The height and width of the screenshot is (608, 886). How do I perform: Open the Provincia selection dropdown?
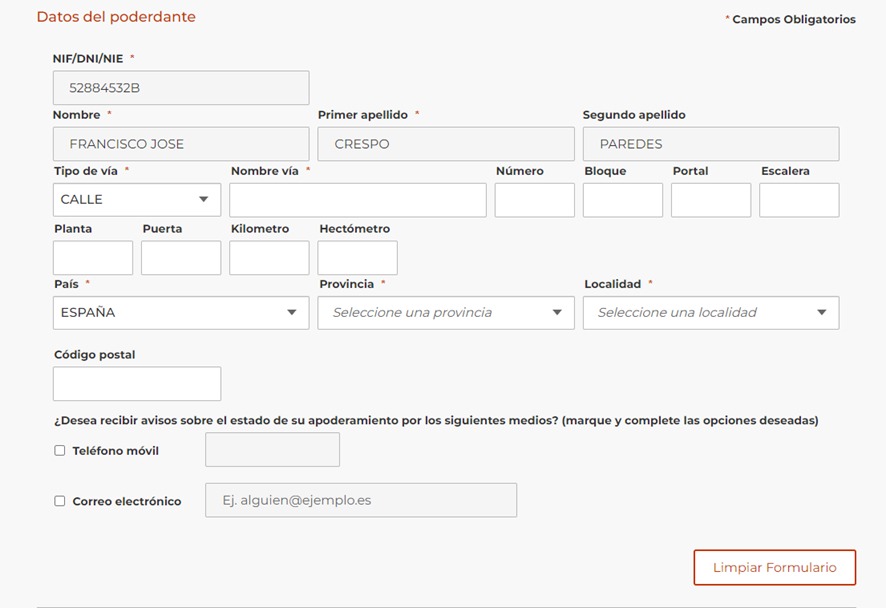point(446,313)
